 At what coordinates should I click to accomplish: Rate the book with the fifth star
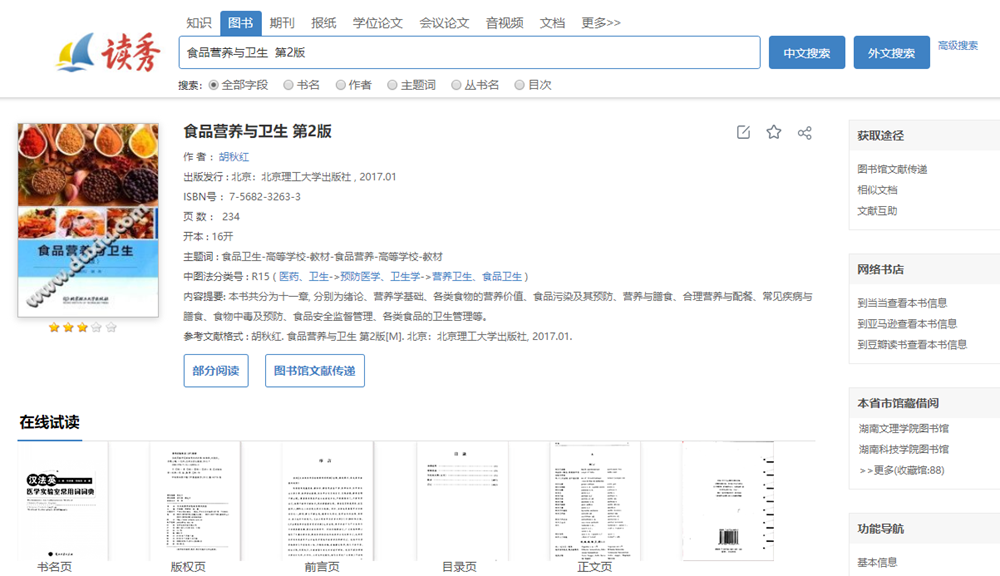pos(111,327)
